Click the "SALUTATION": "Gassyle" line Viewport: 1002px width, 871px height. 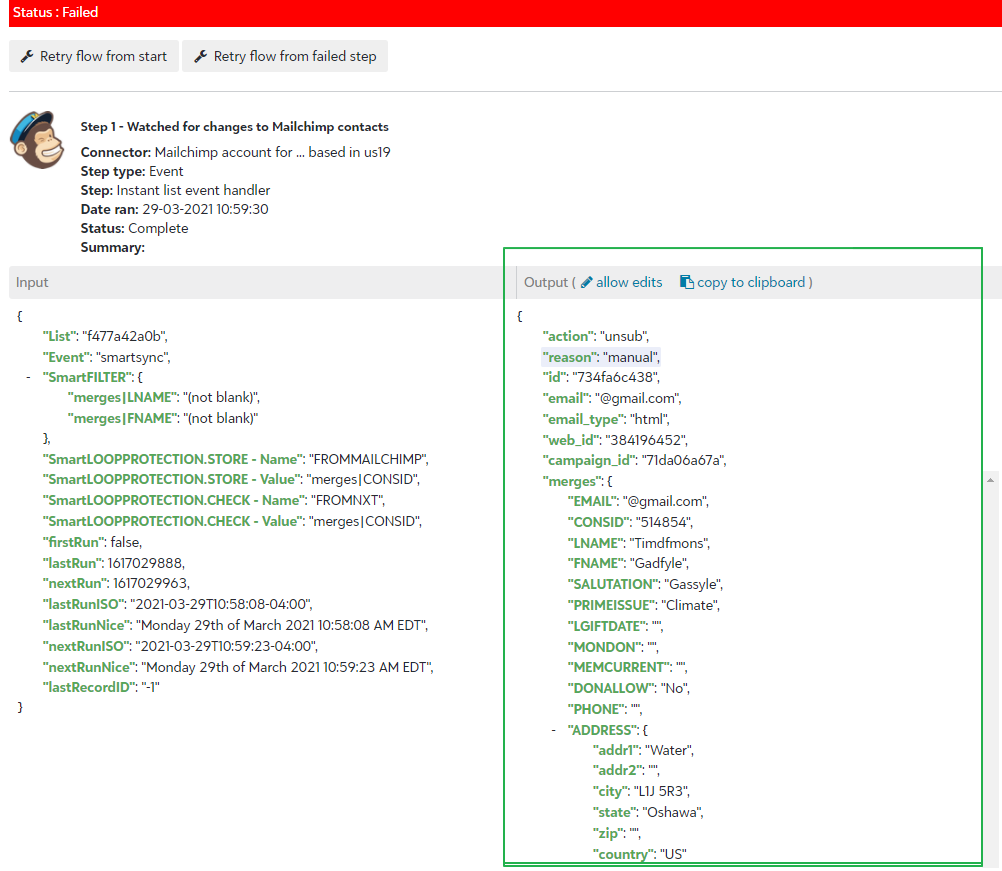(645, 584)
